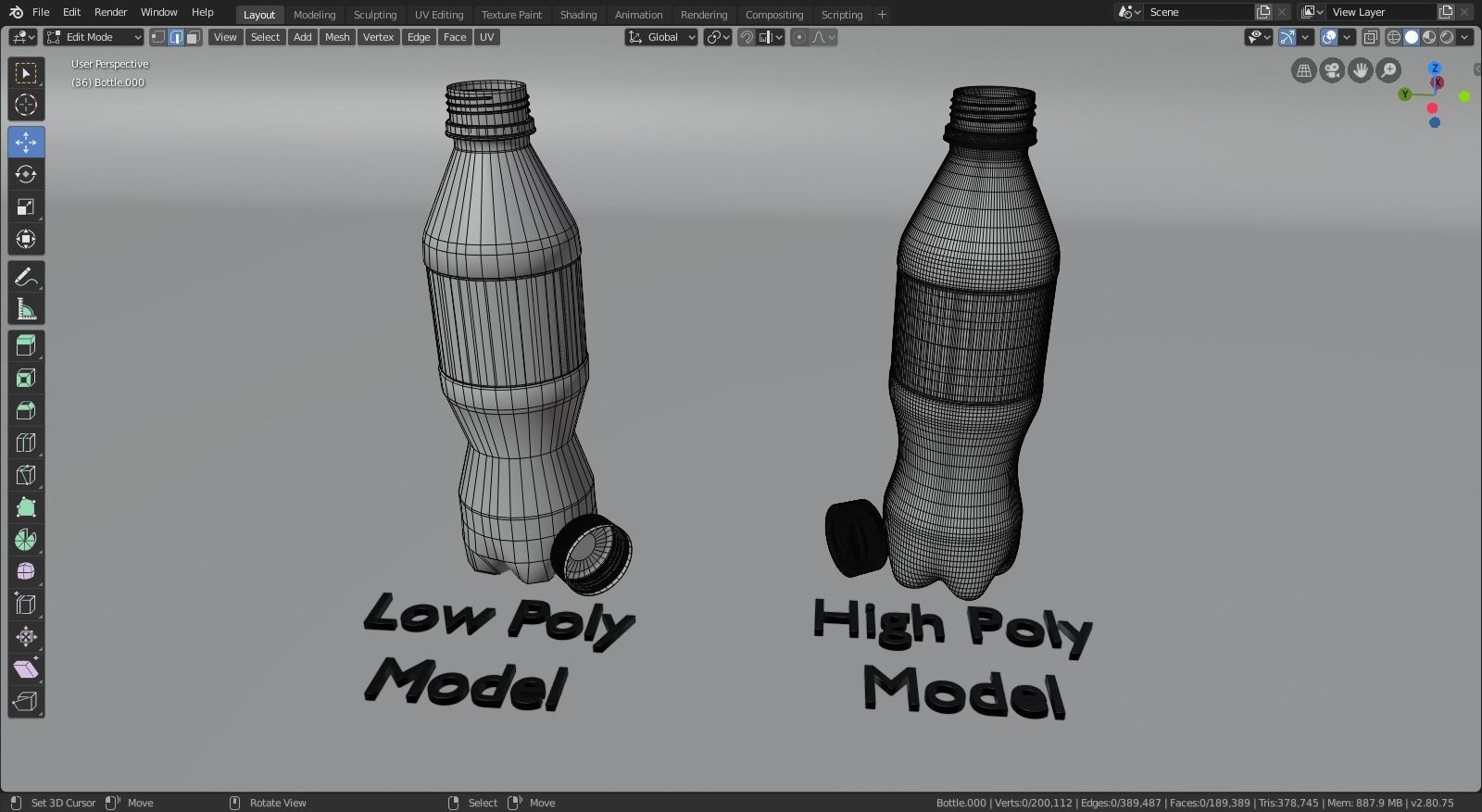Screen dimensions: 1482x812
Task: Pick the Bevel tool
Action: pyautogui.click(x=26, y=411)
